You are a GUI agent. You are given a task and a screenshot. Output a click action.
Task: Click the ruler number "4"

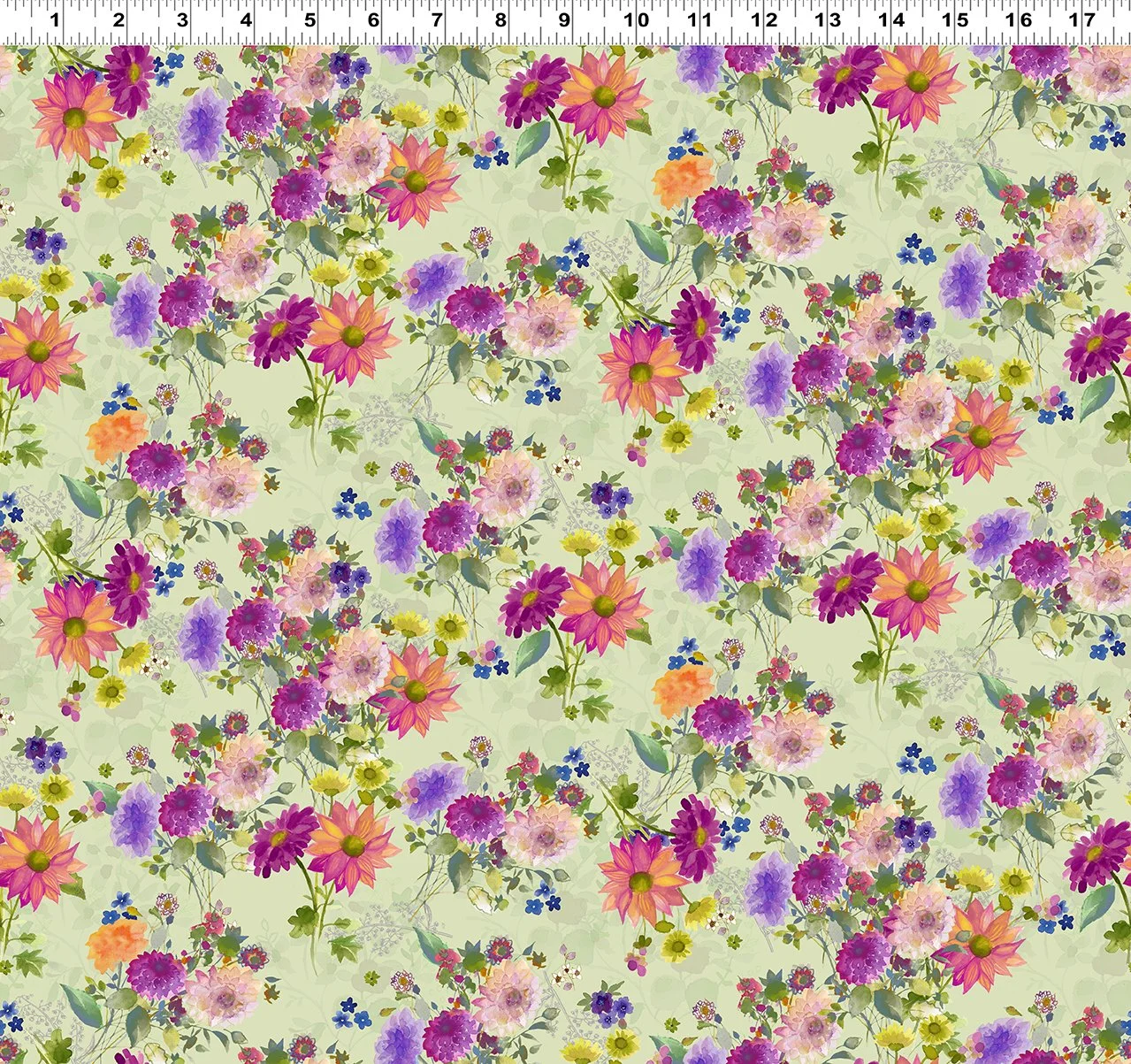click(x=246, y=19)
